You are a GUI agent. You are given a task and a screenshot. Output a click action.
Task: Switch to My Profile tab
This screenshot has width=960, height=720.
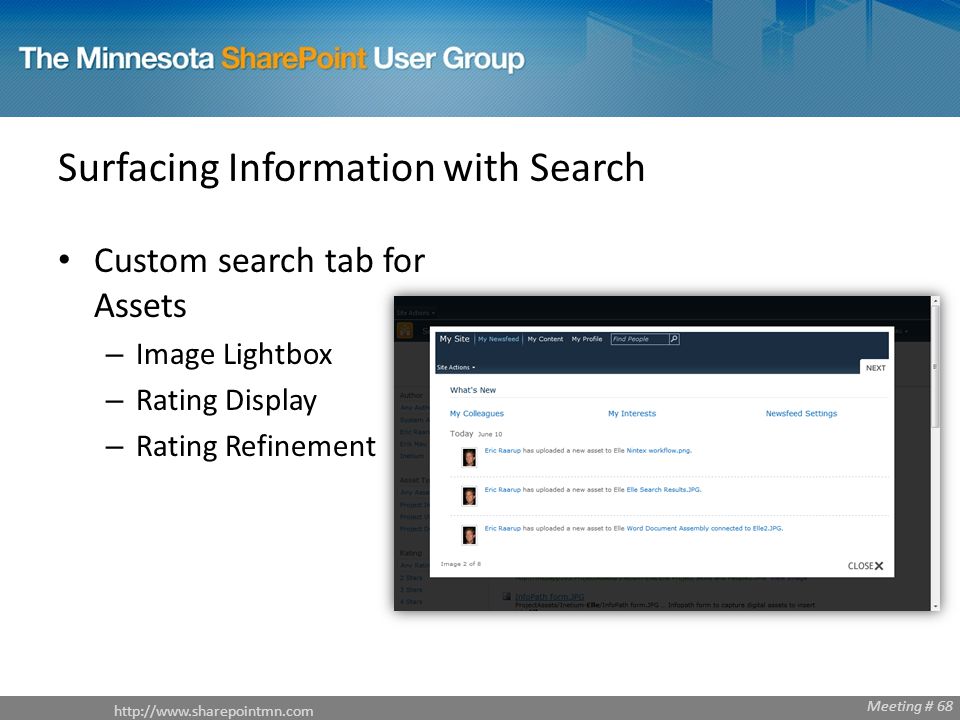[x=587, y=339]
